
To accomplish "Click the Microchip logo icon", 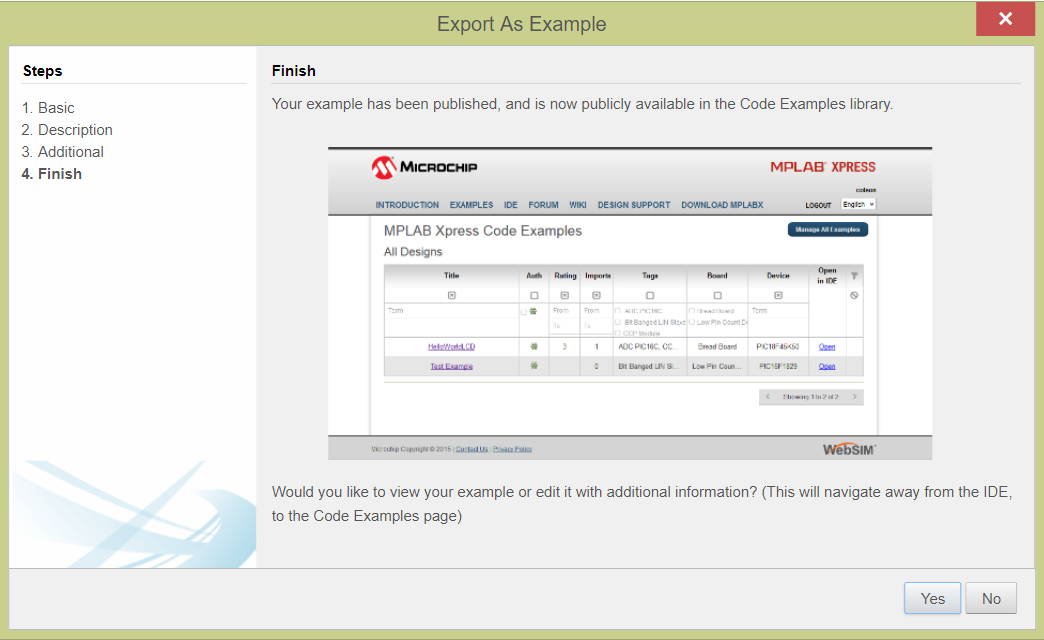I will coord(384,167).
